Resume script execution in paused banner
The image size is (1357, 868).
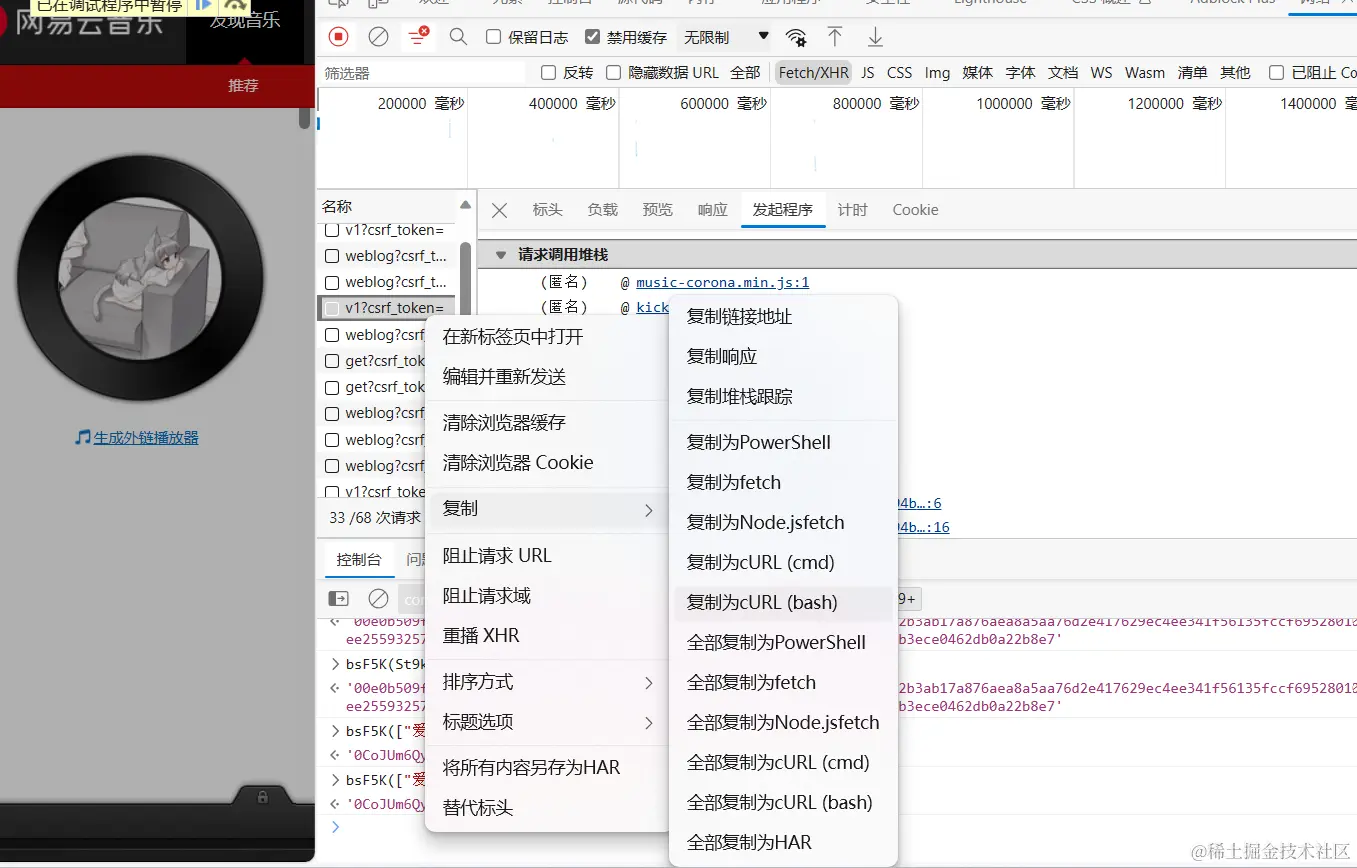pyautogui.click(x=204, y=4)
